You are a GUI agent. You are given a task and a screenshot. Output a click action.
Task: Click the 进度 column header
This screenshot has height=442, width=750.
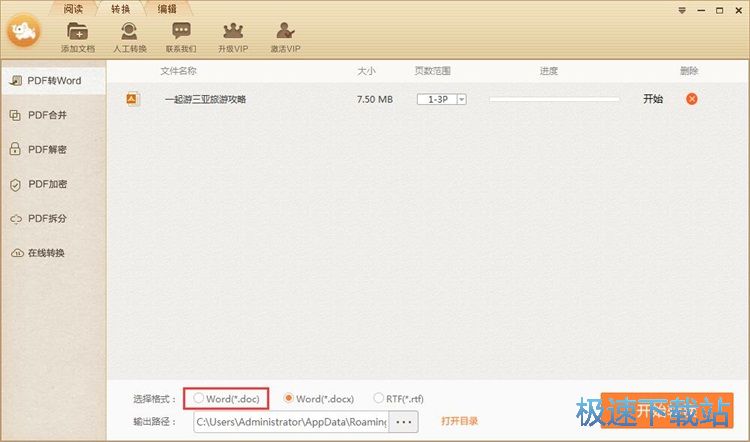[549, 71]
